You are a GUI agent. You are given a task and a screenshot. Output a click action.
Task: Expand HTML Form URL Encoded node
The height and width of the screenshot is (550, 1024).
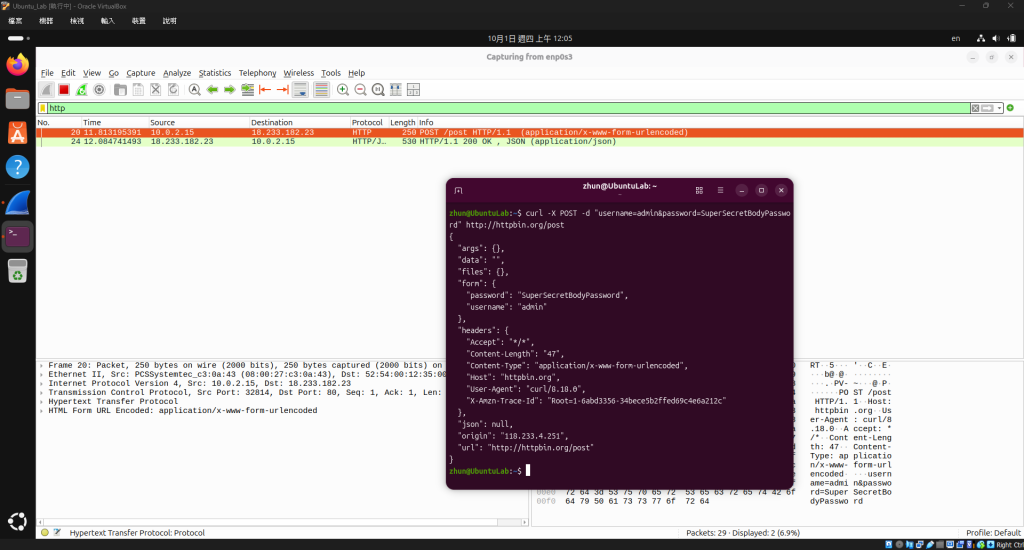[x=42, y=411]
